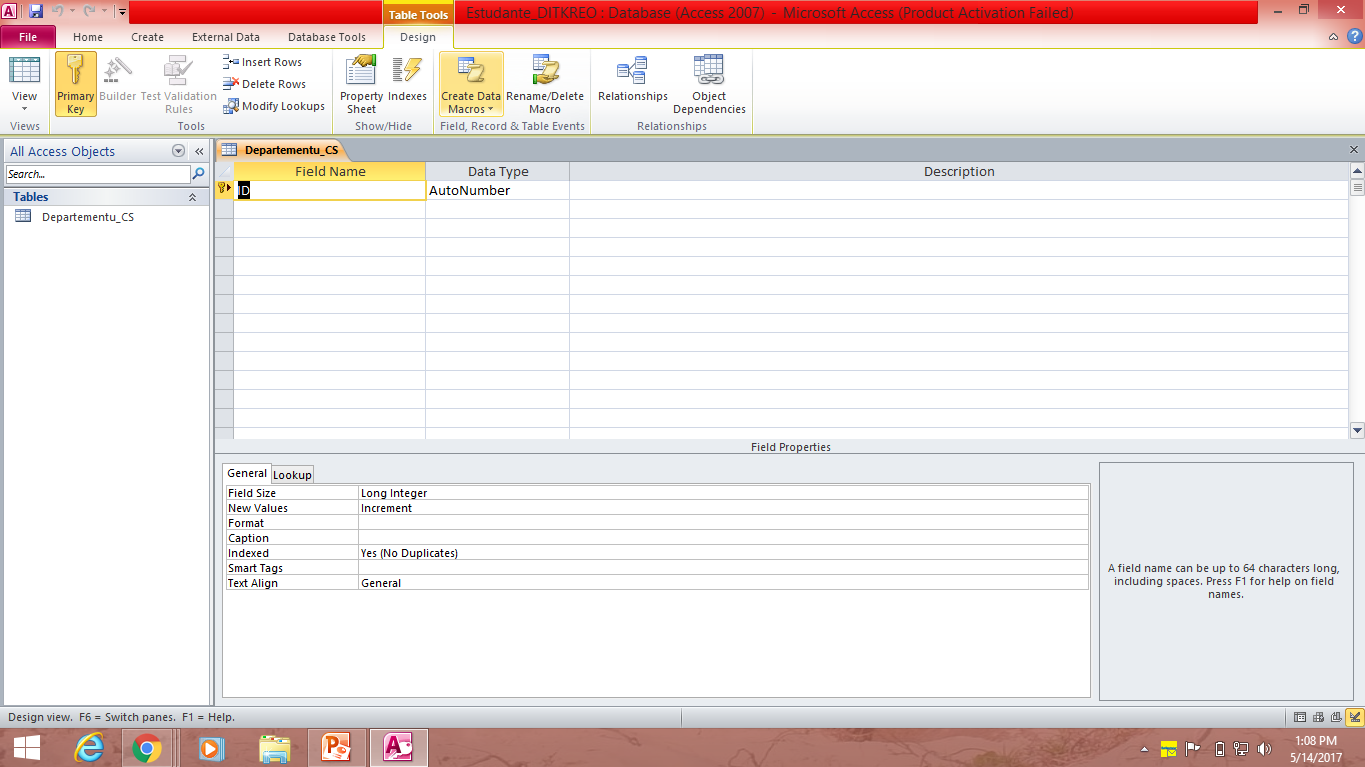
Task: Open the External Data tab
Action: 226,37
